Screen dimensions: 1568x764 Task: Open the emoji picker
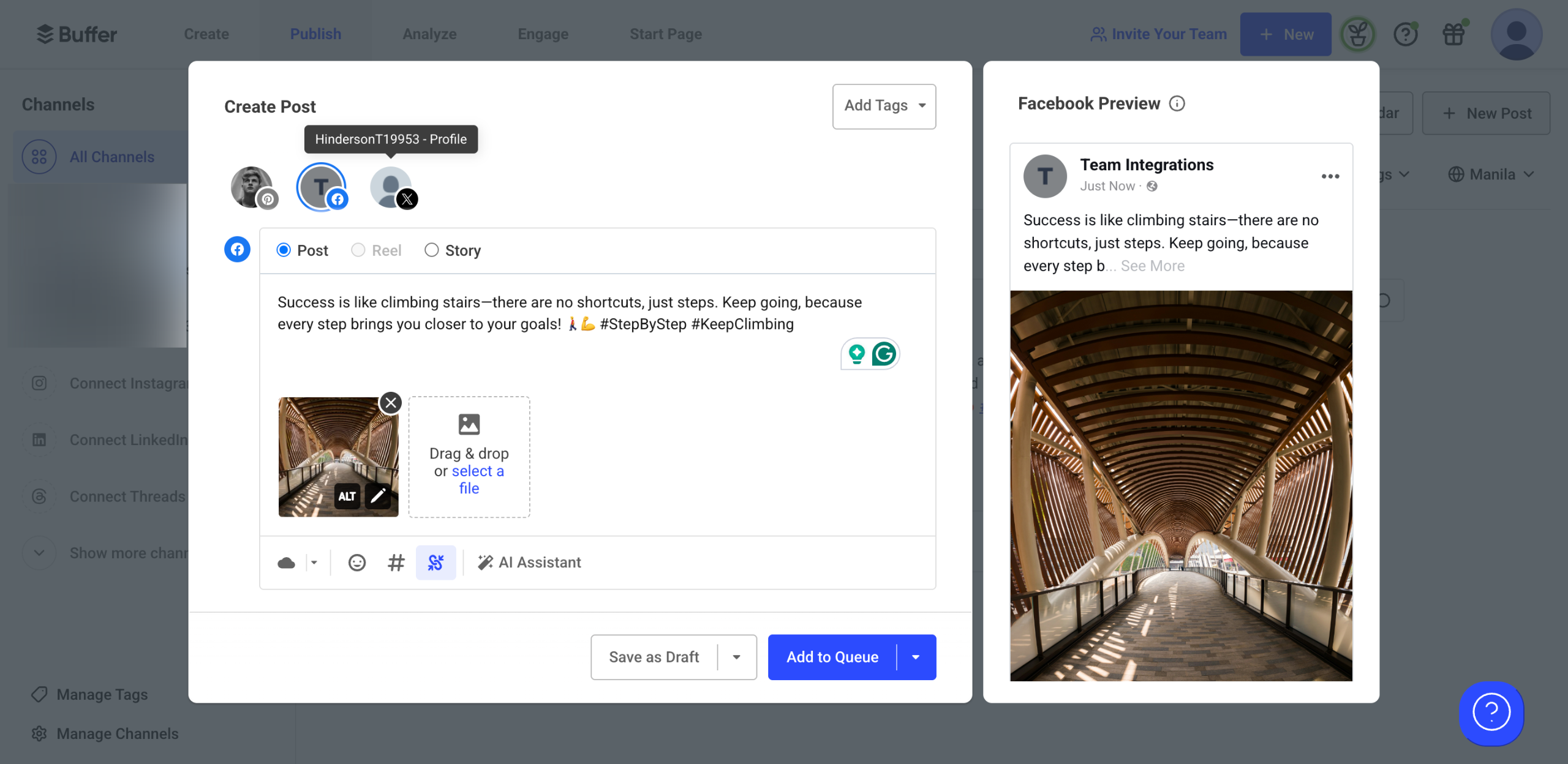click(356, 562)
